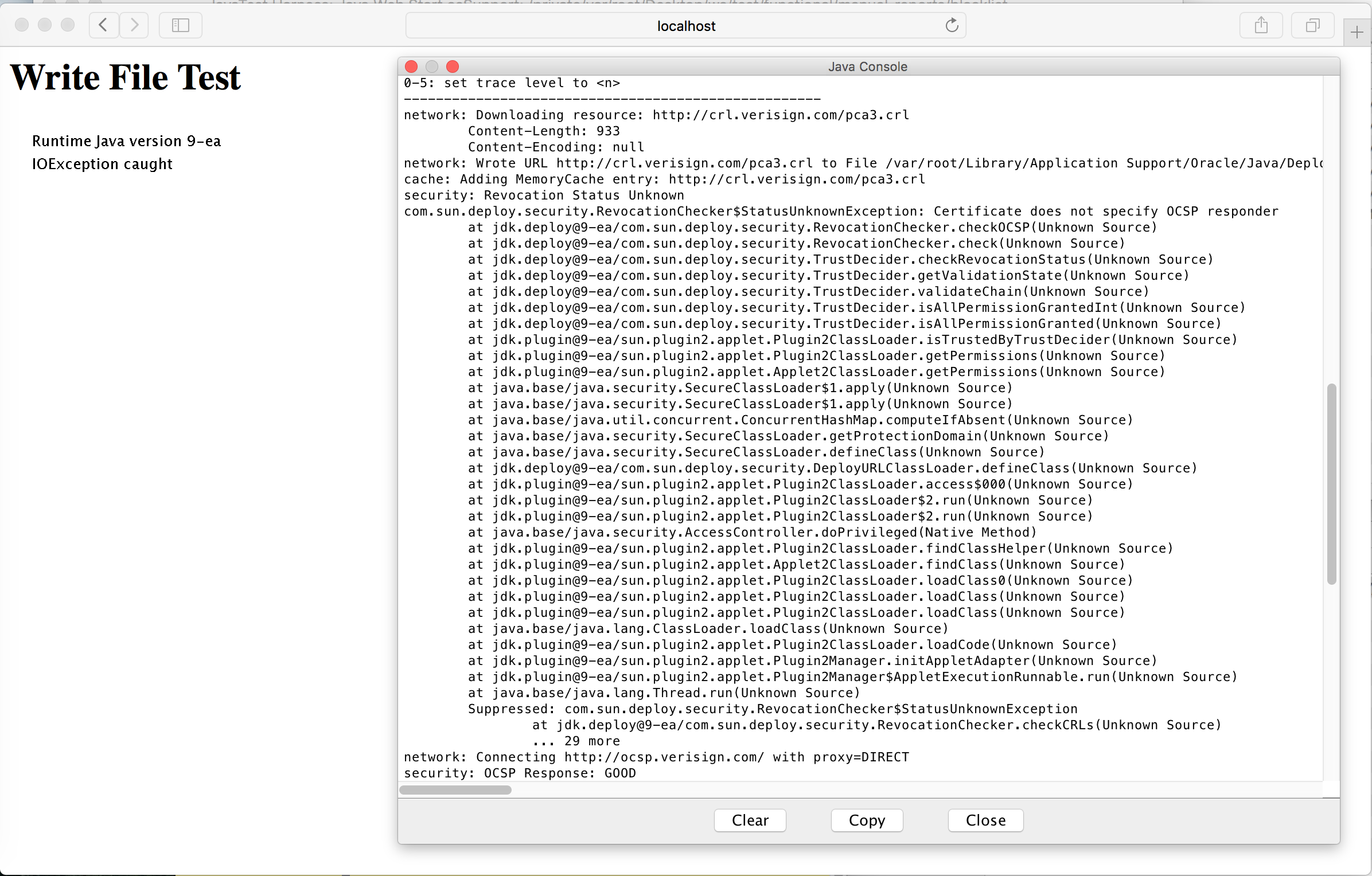Screen dimensions: 1372x876
Task: Click the Java Console vertical scrollbar thumb
Action: [x=1331, y=484]
